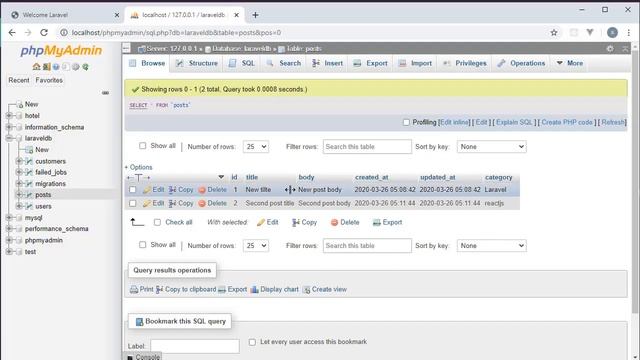The image size is (640, 360).
Task: Click the green reload navigation panel icon
Action: (85, 67)
